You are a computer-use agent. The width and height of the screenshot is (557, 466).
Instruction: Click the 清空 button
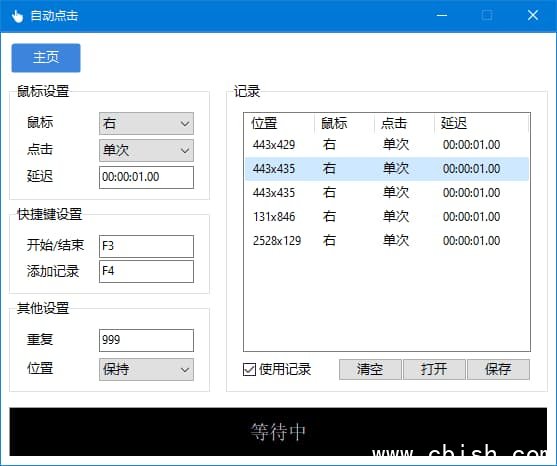pos(370,369)
